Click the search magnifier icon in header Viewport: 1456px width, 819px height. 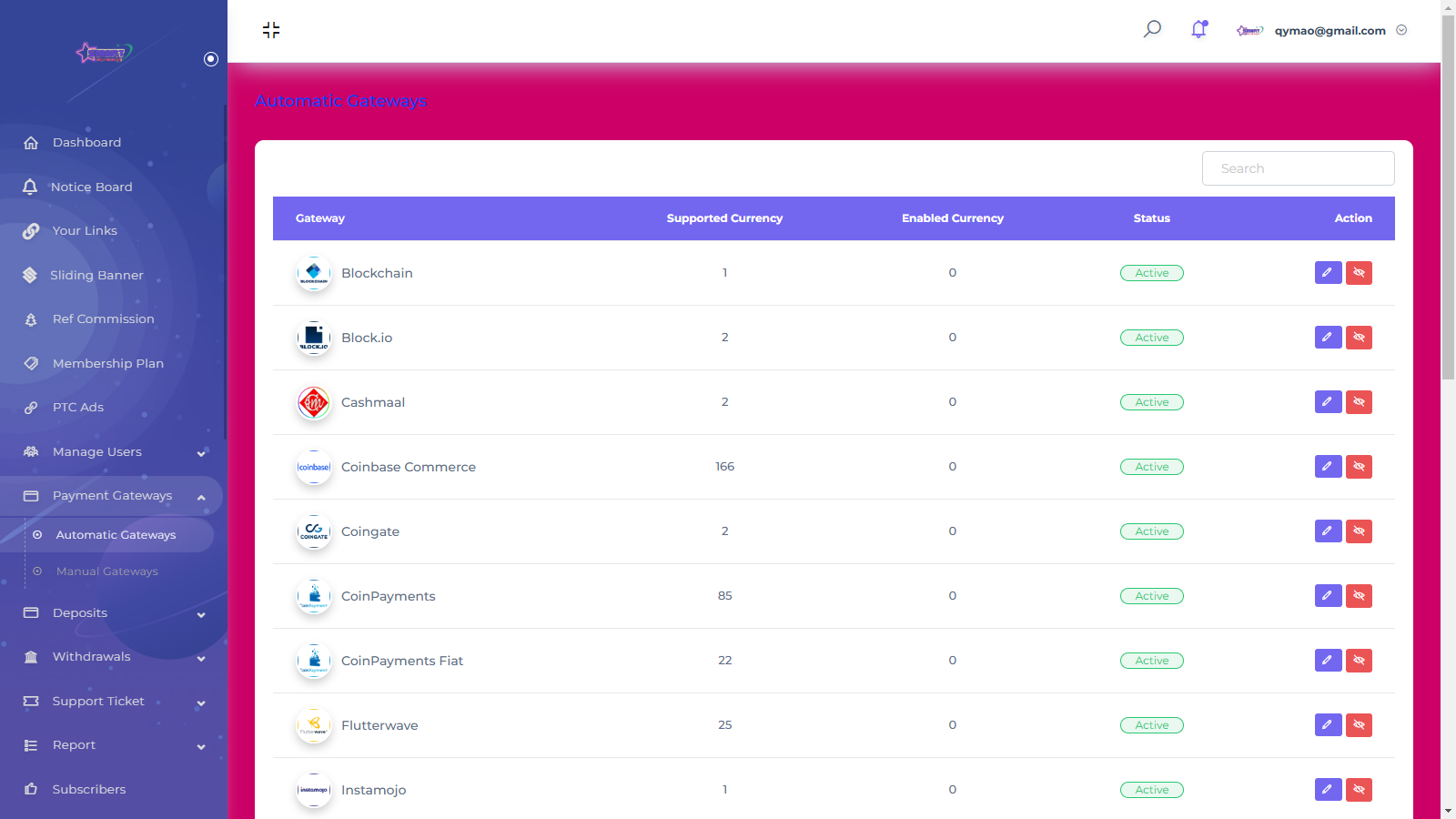(1152, 29)
